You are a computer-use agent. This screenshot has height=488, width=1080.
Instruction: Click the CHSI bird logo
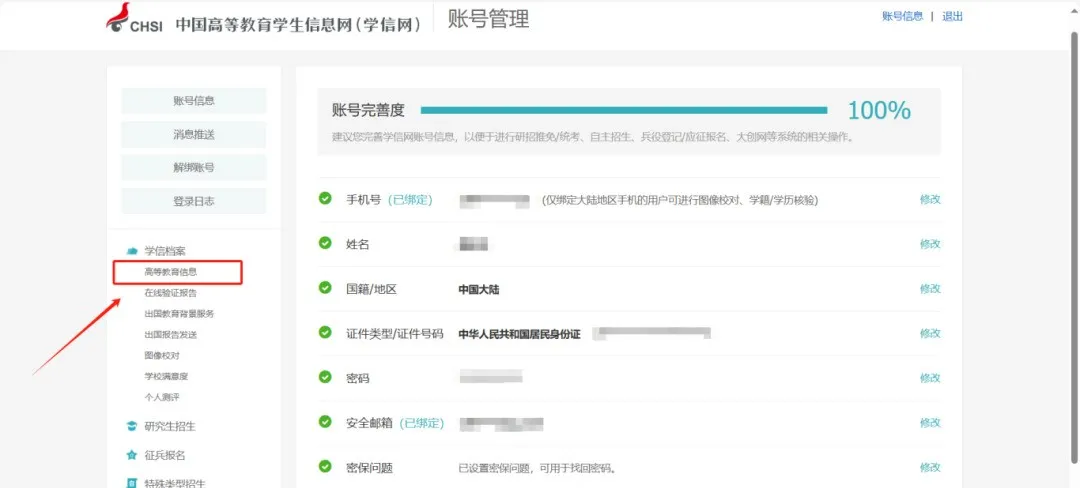[119, 17]
